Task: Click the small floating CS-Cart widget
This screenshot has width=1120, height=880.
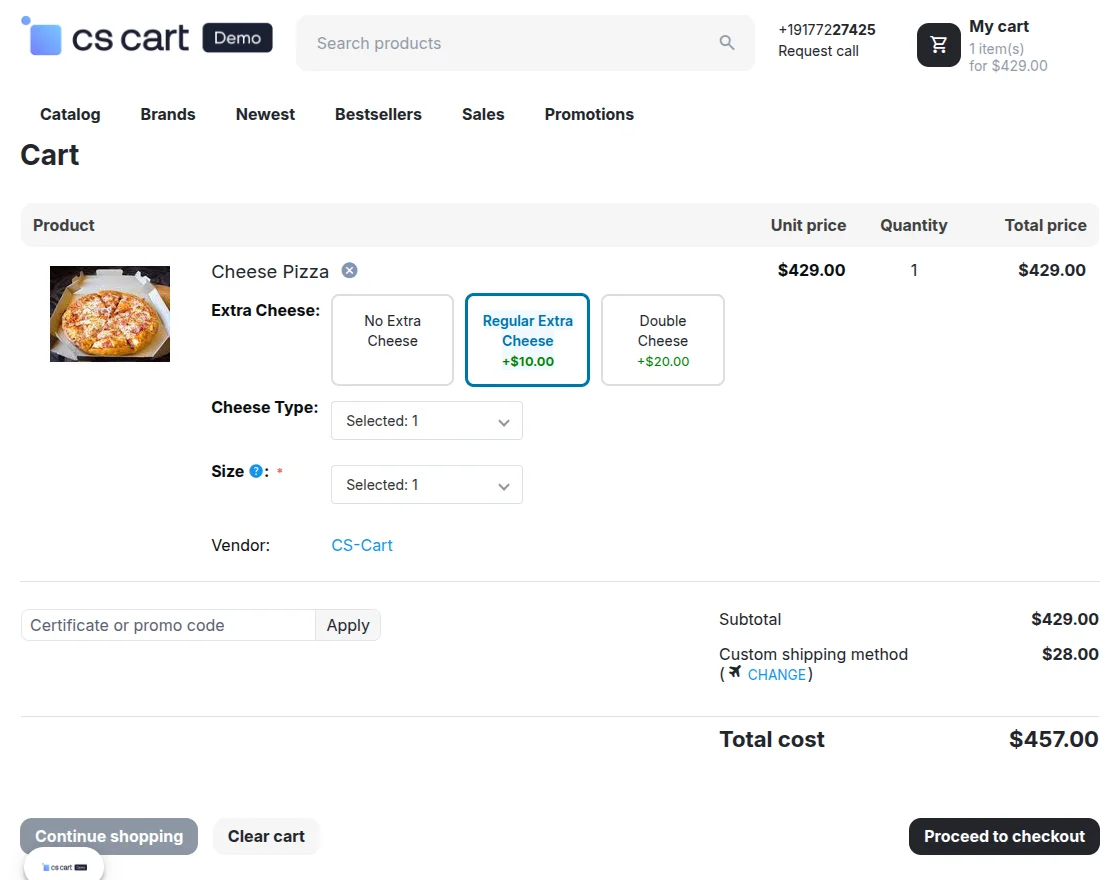Action: pyautogui.click(x=64, y=866)
